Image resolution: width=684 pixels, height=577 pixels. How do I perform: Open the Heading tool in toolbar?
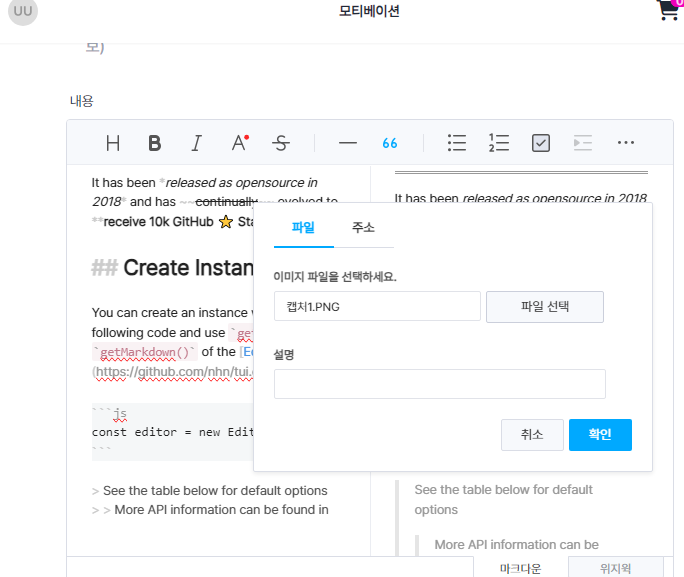pyautogui.click(x=113, y=143)
